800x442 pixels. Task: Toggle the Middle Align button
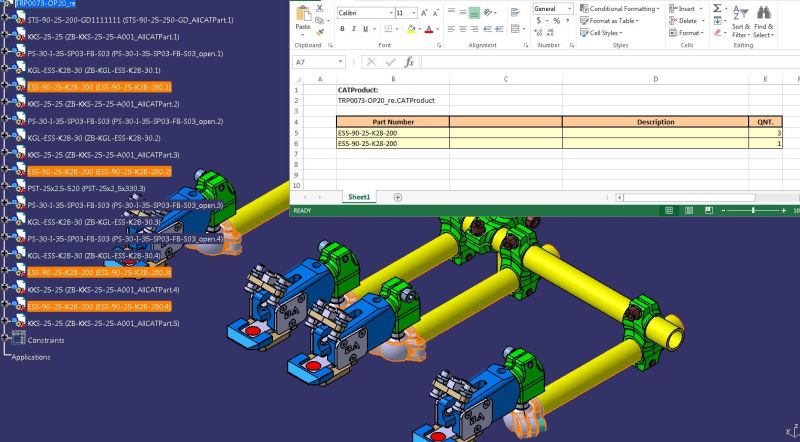pos(463,12)
